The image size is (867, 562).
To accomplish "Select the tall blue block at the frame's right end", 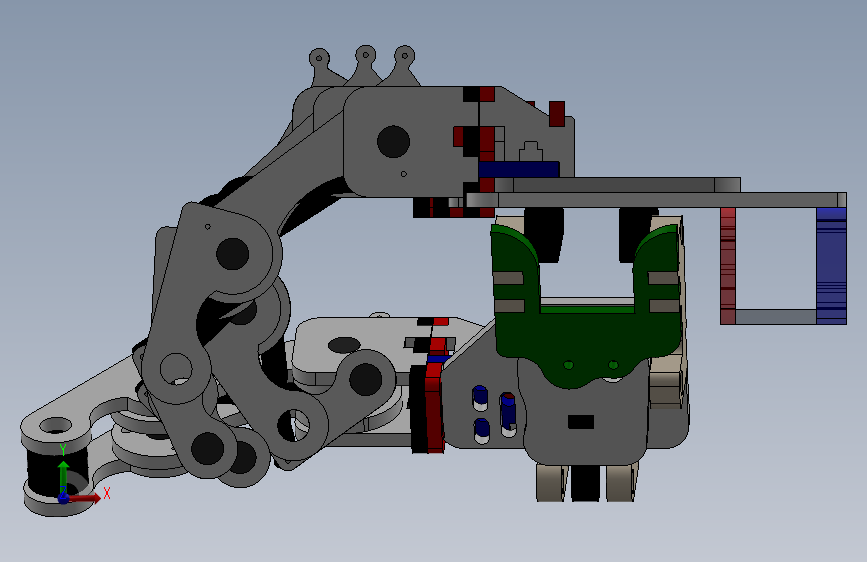I will tap(832, 266).
